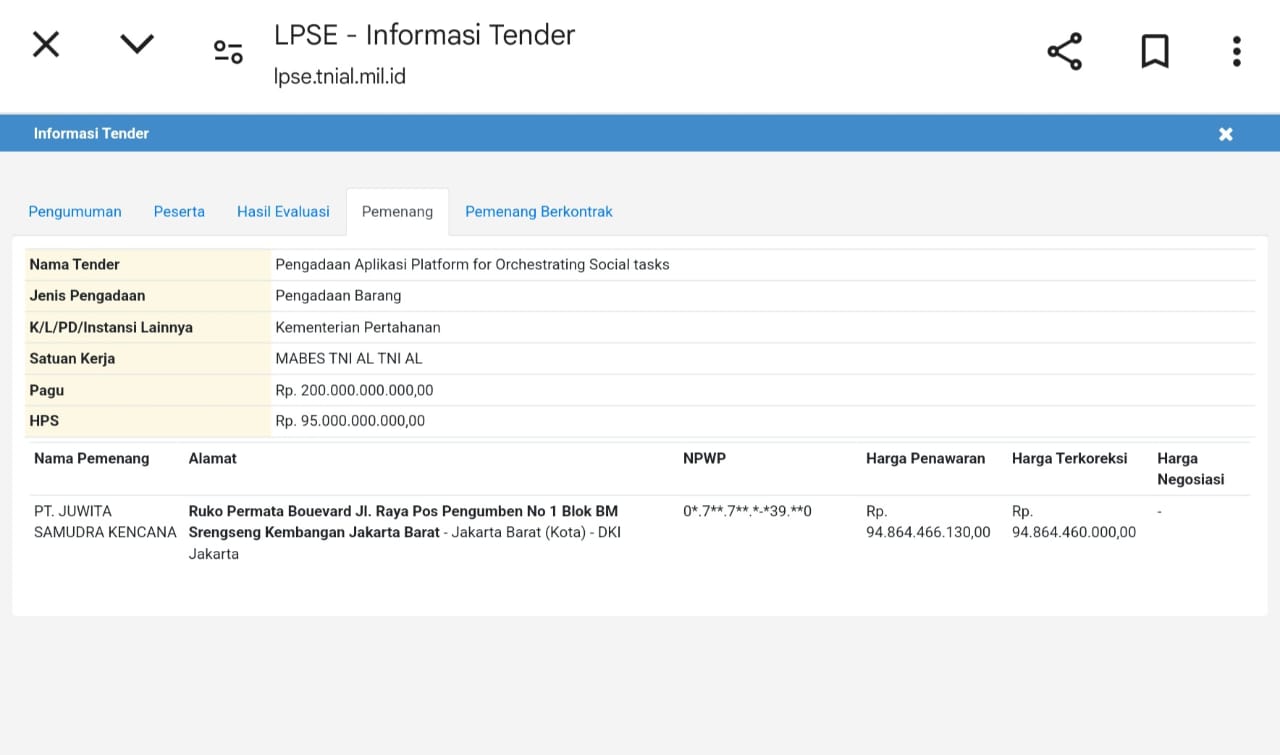Click the lpse.tnial.mil.id URL text

(x=340, y=76)
